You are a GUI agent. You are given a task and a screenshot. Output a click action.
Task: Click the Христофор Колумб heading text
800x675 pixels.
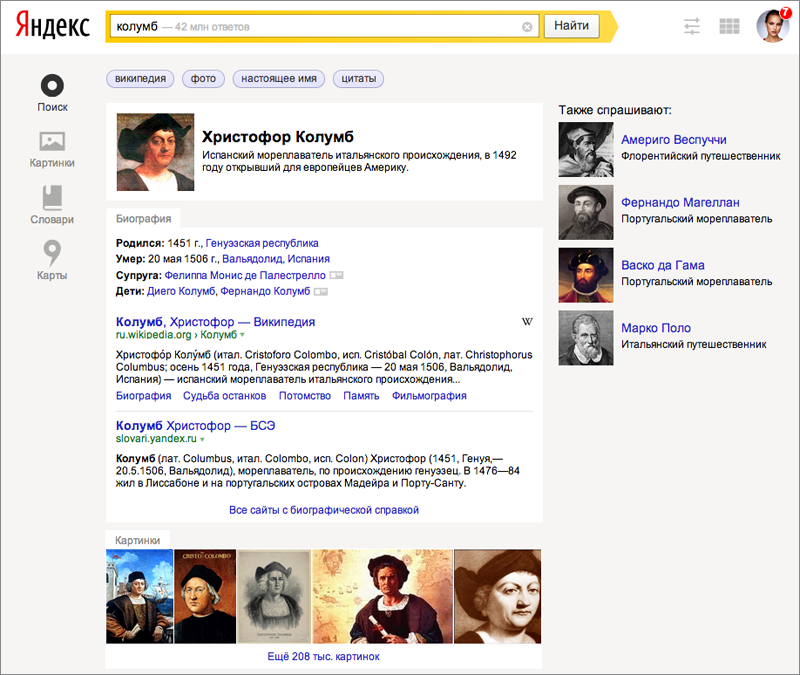[x=278, y=137]
